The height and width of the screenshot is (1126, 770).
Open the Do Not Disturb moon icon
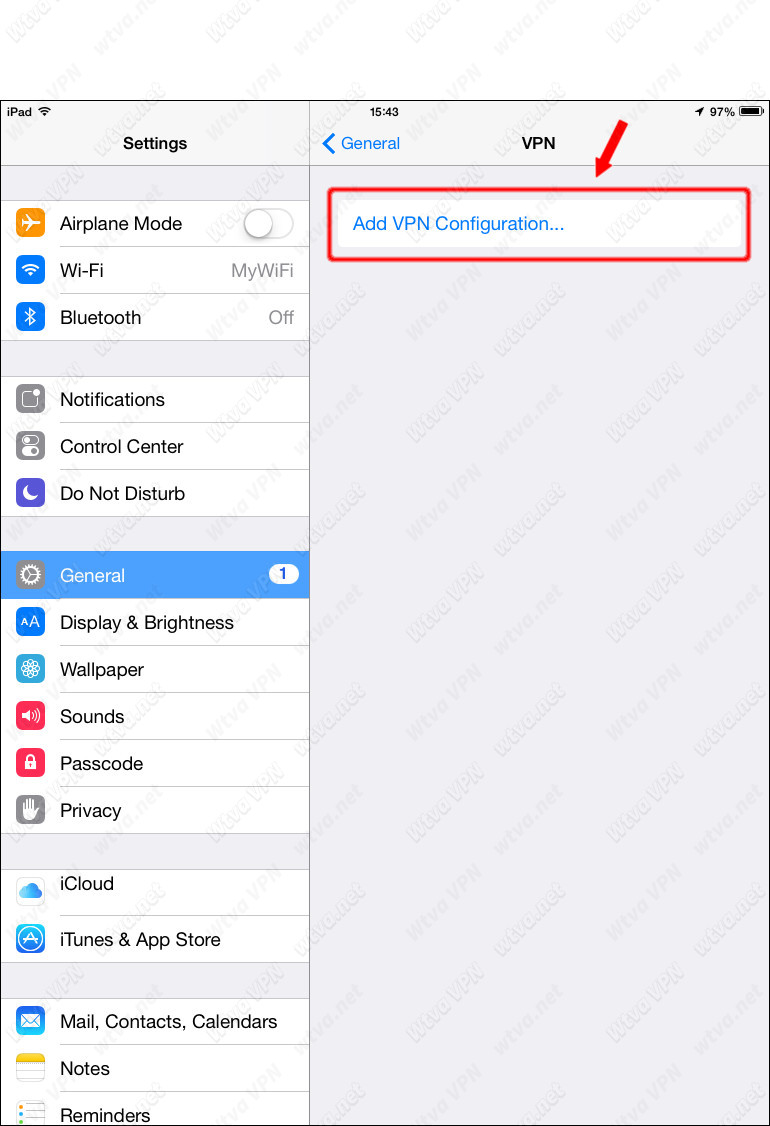30,493
